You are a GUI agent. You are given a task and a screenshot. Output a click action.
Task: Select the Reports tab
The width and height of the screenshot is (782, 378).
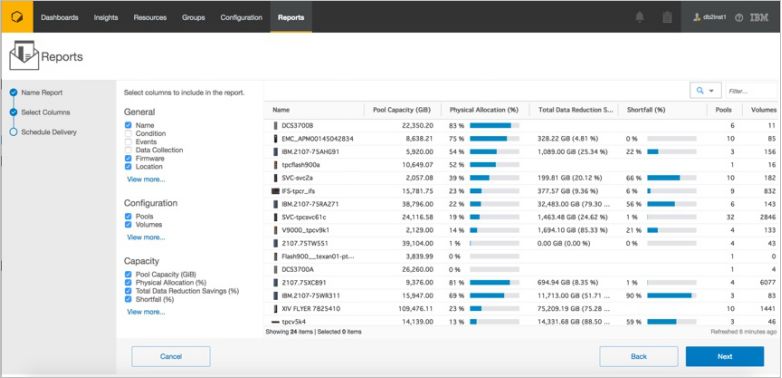point(291,17)
